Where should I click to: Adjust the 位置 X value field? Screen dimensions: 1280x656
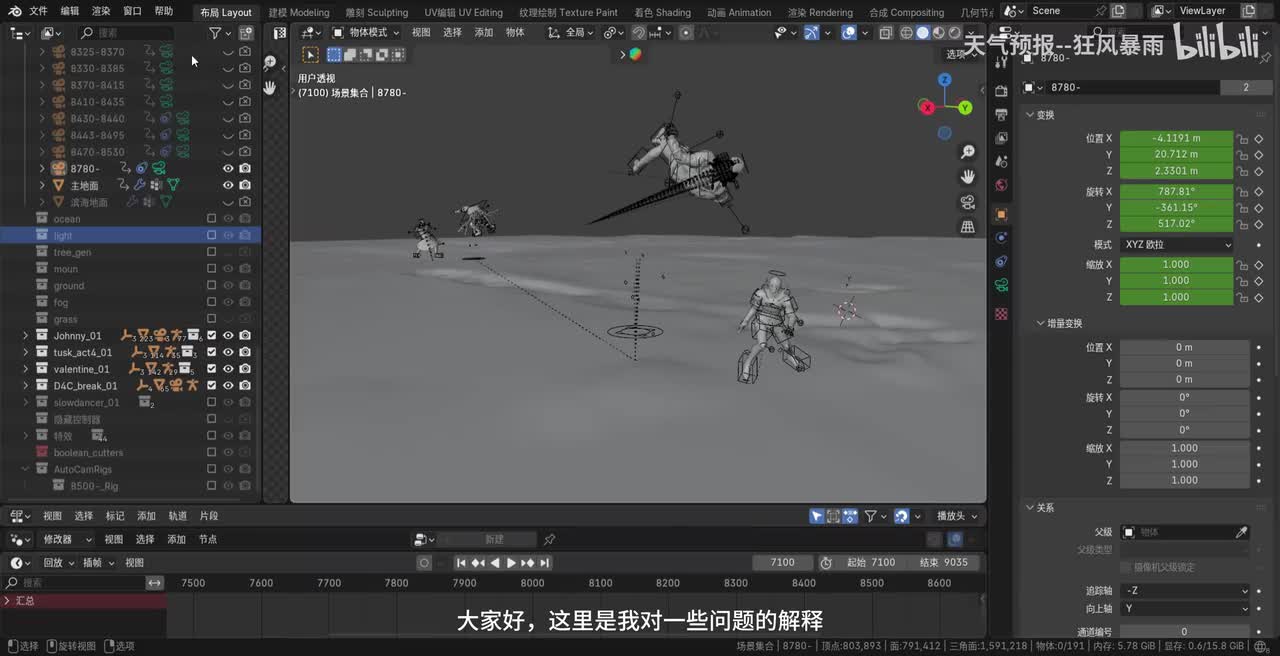(x=1176, y=138)
